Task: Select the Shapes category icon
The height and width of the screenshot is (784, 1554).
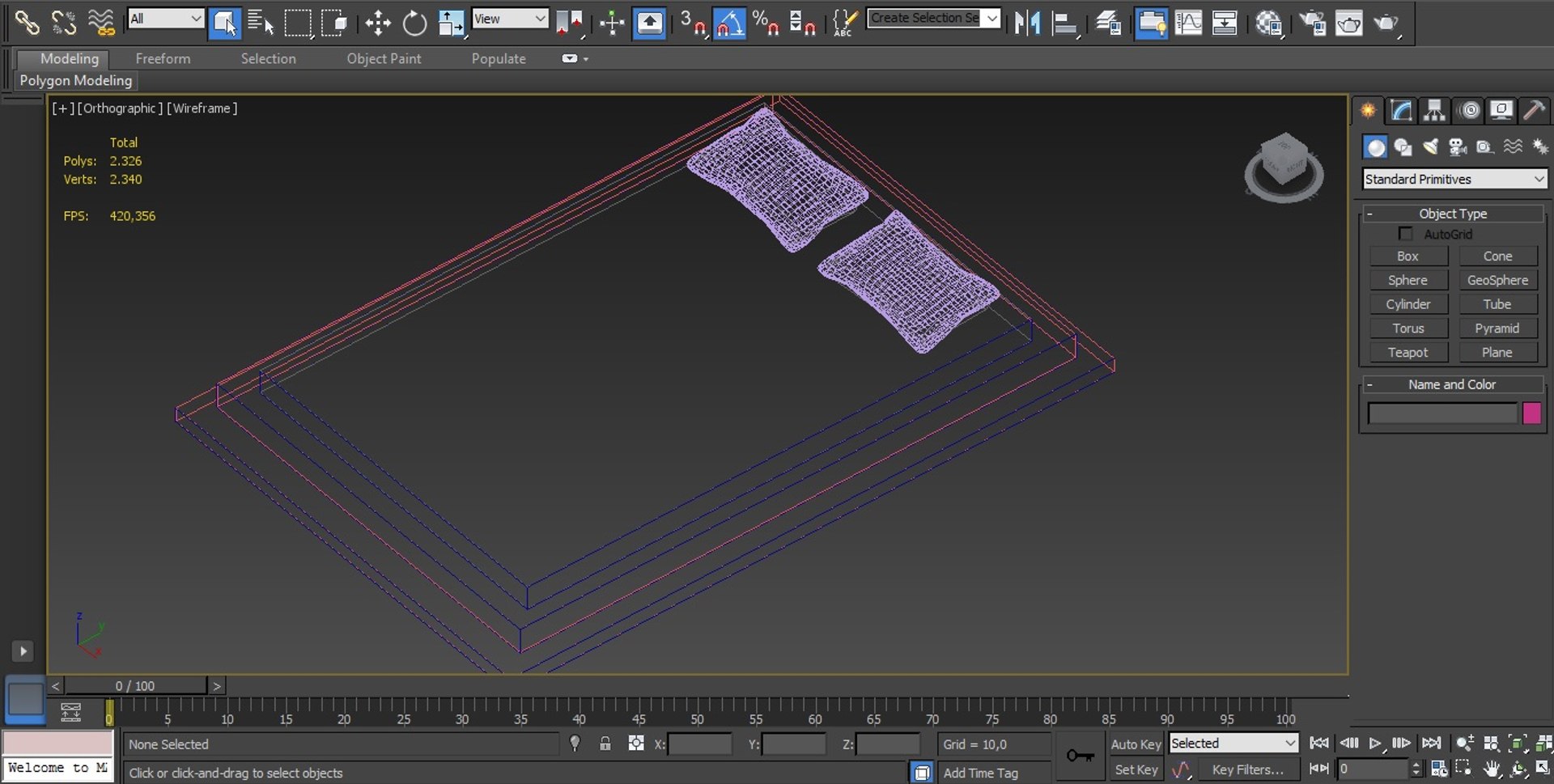Action: pyautogui.click(x=1403, y=146)
